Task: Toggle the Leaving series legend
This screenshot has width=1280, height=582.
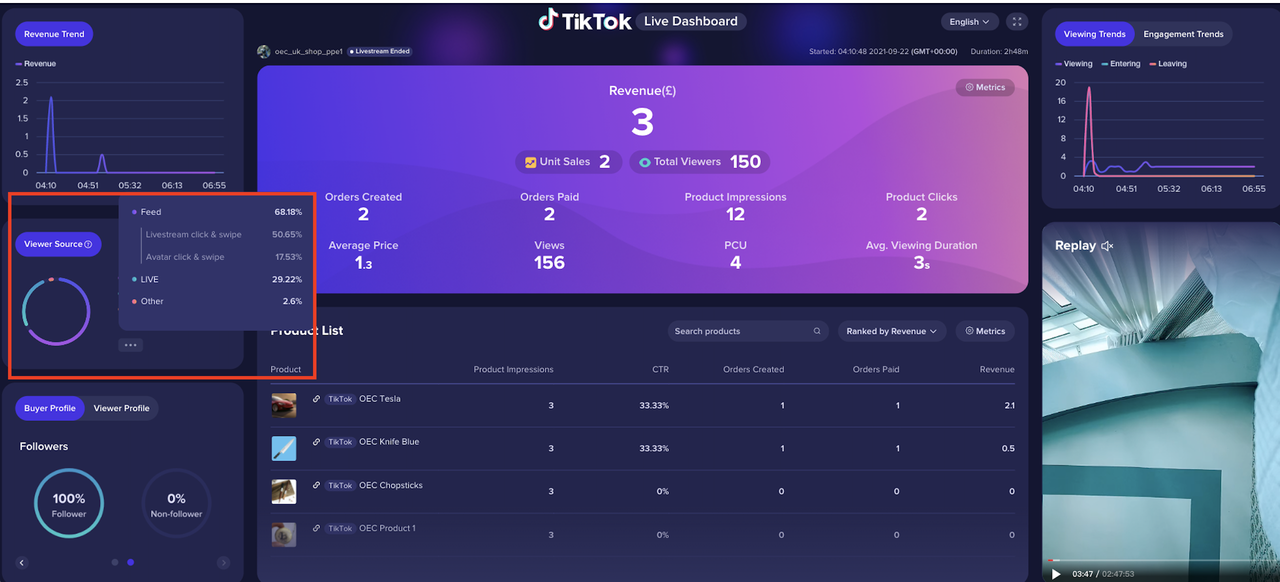Action: (x=1168, y=64)
